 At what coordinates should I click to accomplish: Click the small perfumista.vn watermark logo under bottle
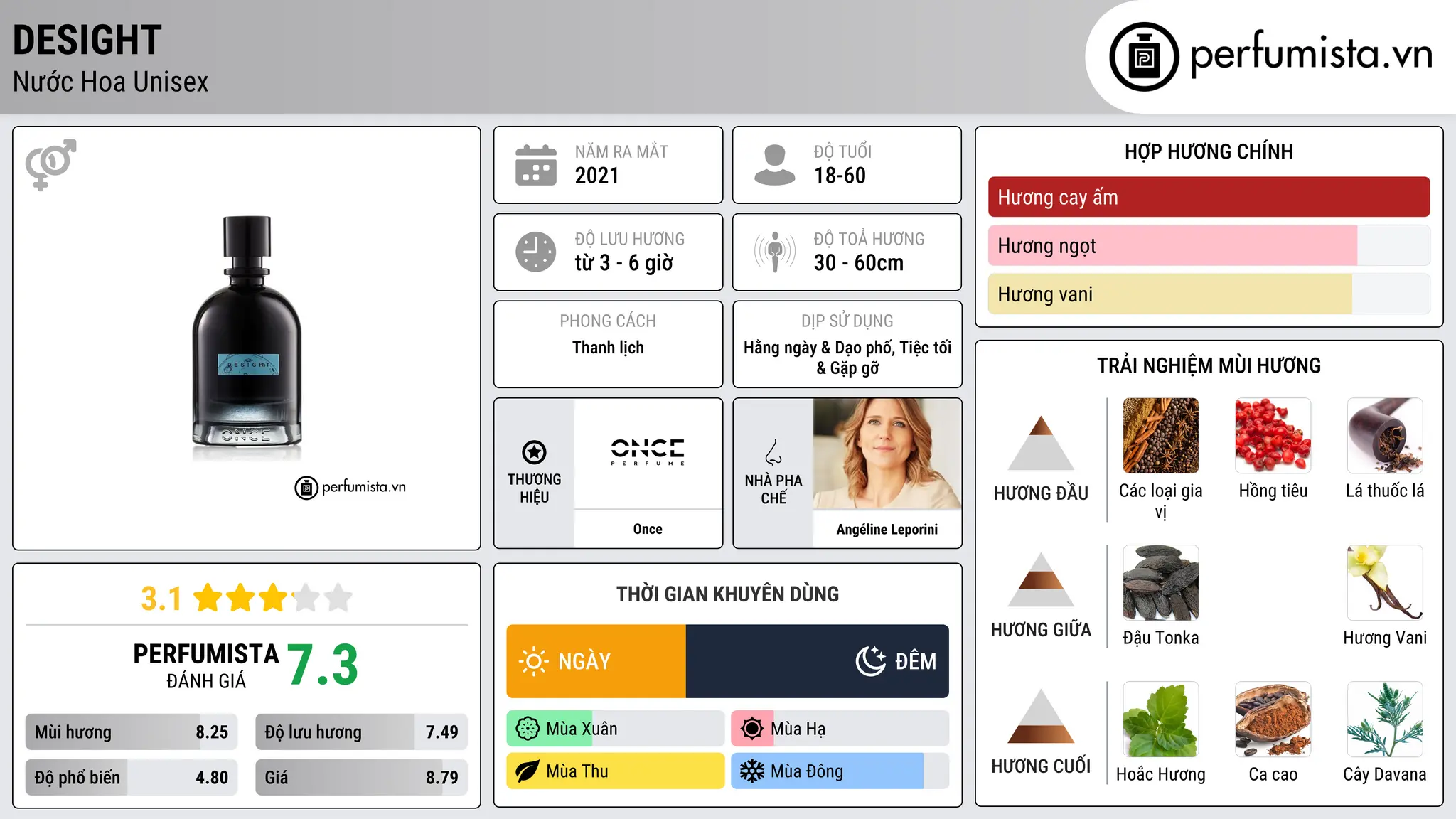pos(350,488)
